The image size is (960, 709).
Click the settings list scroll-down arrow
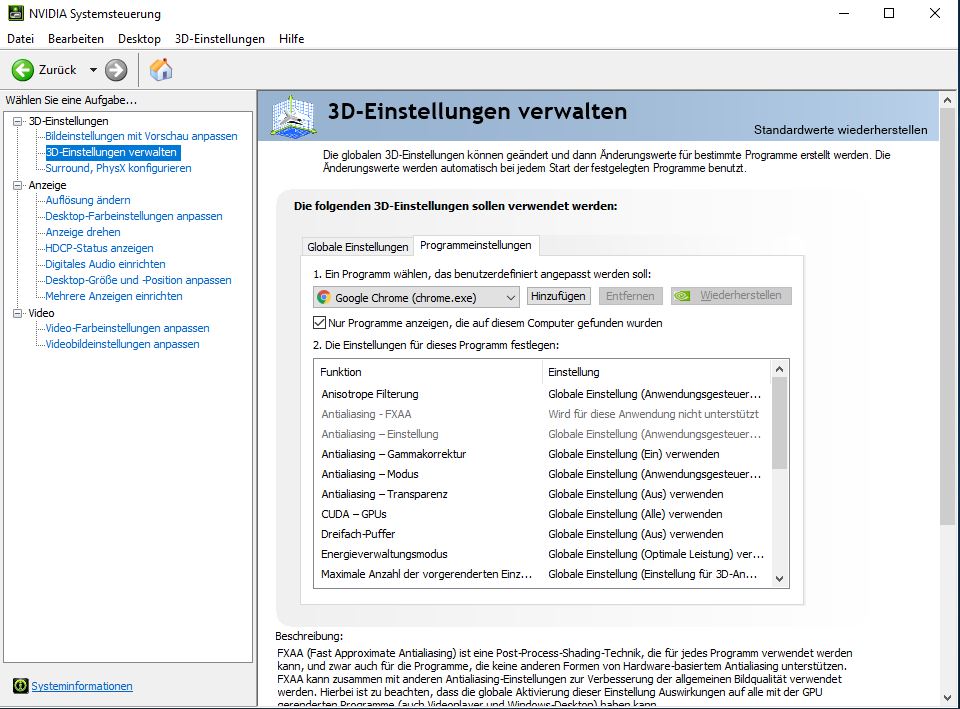[x=779, y=579]
